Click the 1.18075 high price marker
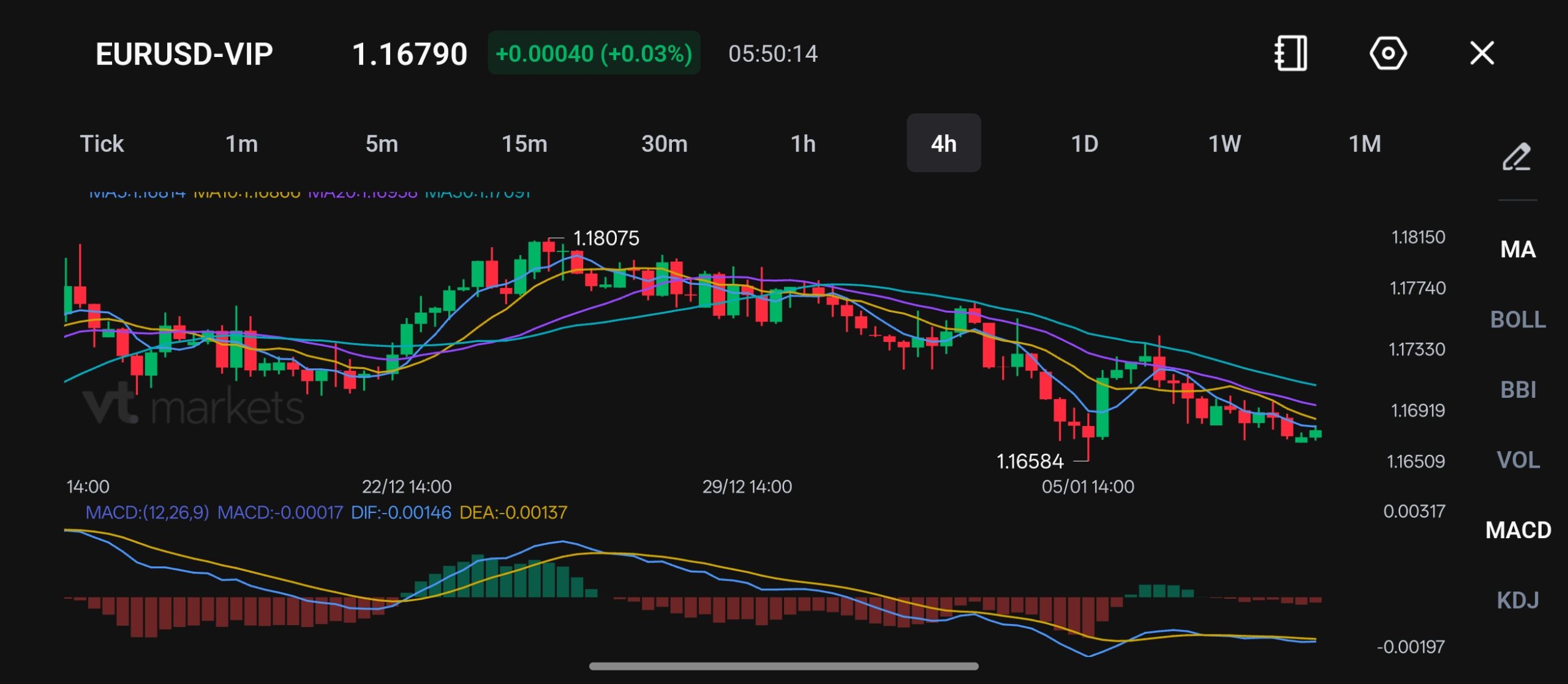Image resolution: width=1568 pixels, height=684 pixels. [x=606, y=238]
